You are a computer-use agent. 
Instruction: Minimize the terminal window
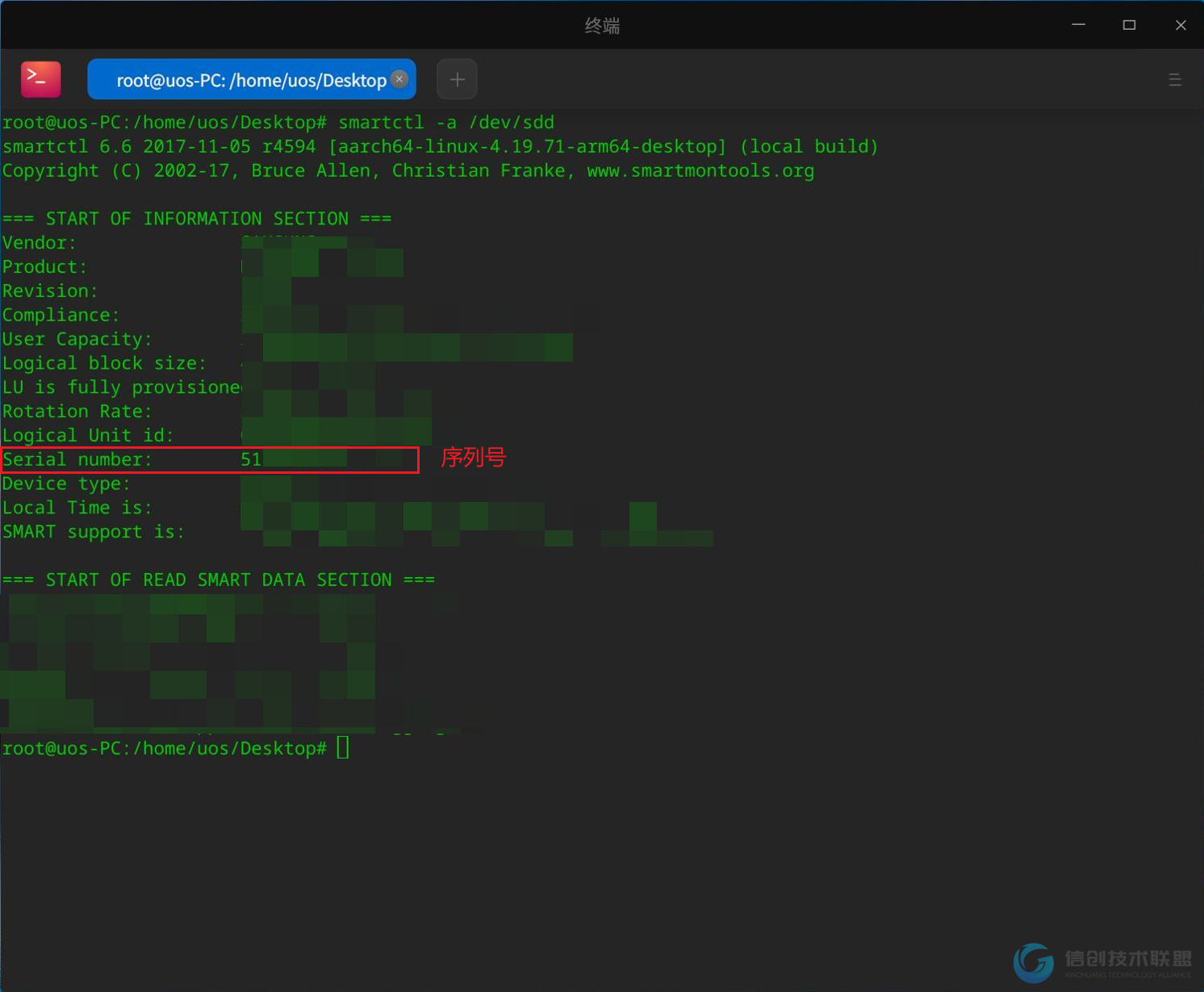[1078, 25]
